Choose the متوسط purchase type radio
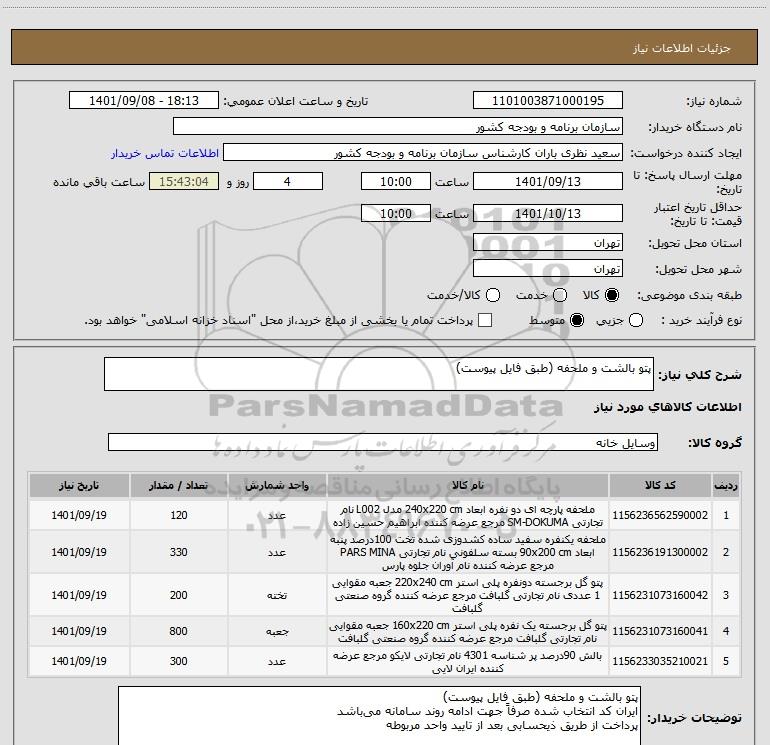This screenshot has height=745, width=770. (x=577, y=321)
